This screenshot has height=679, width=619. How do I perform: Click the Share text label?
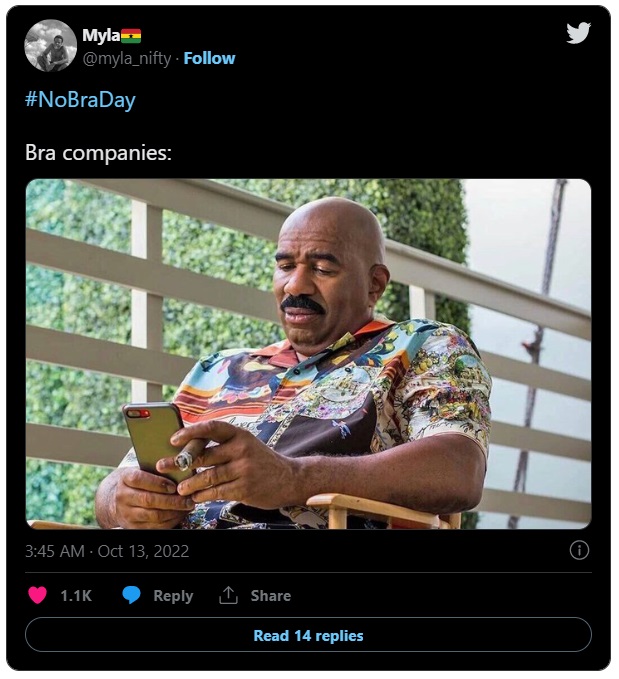click(270, 595)
